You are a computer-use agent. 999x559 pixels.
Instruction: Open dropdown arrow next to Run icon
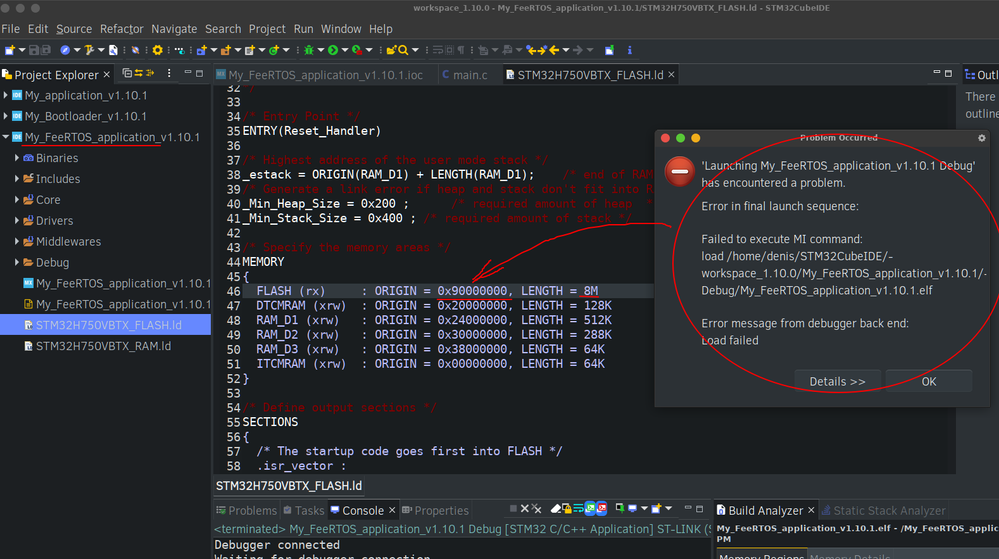345,50
